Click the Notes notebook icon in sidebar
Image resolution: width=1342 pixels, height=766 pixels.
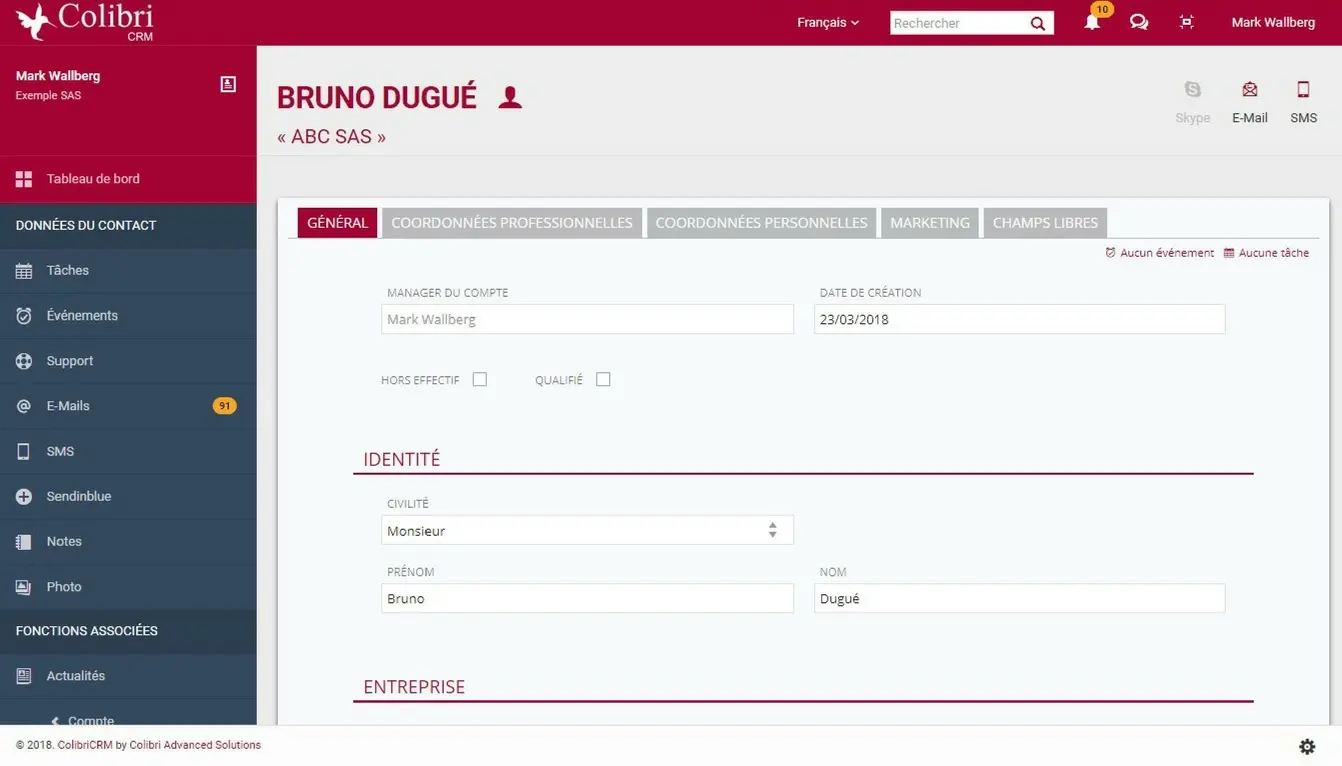click(x=24, y=541)
